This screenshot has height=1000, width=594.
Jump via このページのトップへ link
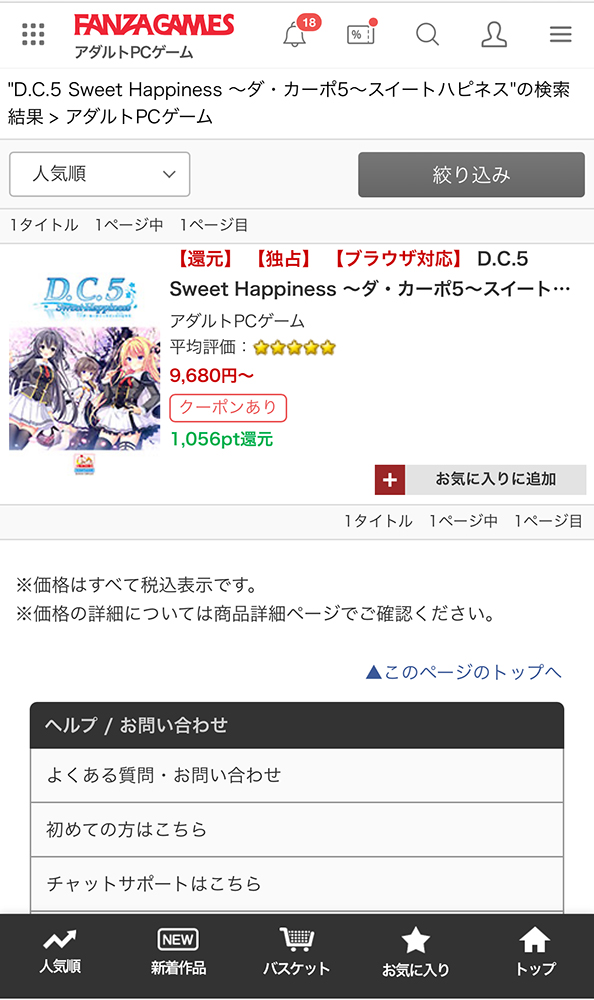[464, 672]
